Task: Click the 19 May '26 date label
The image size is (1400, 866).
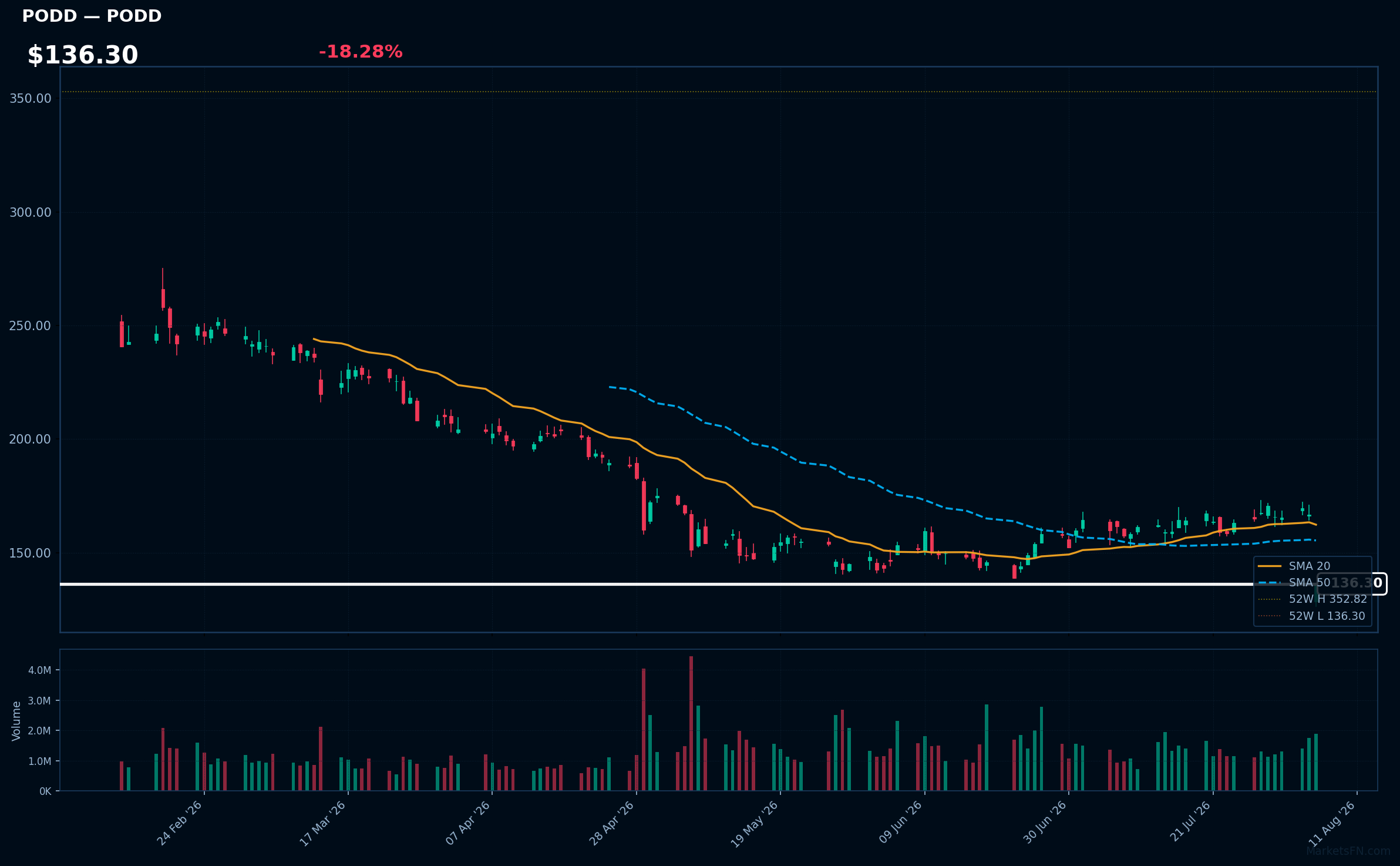Action: (755, 824)
